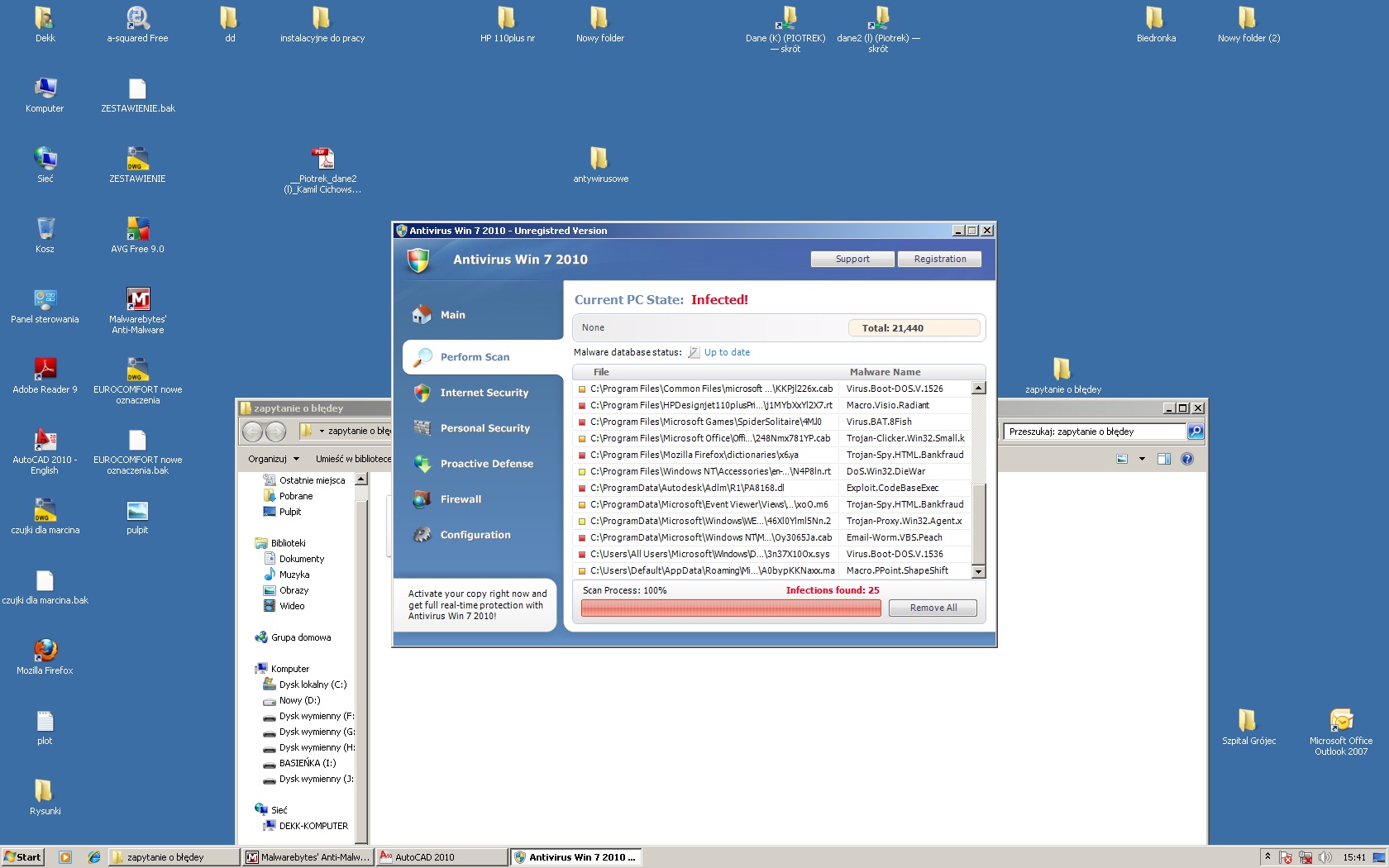Open Malwarebytes' Anti-Malware desktop icon
The height and width of the screenshot is (868, 1389).
click(x=137, y=300)
